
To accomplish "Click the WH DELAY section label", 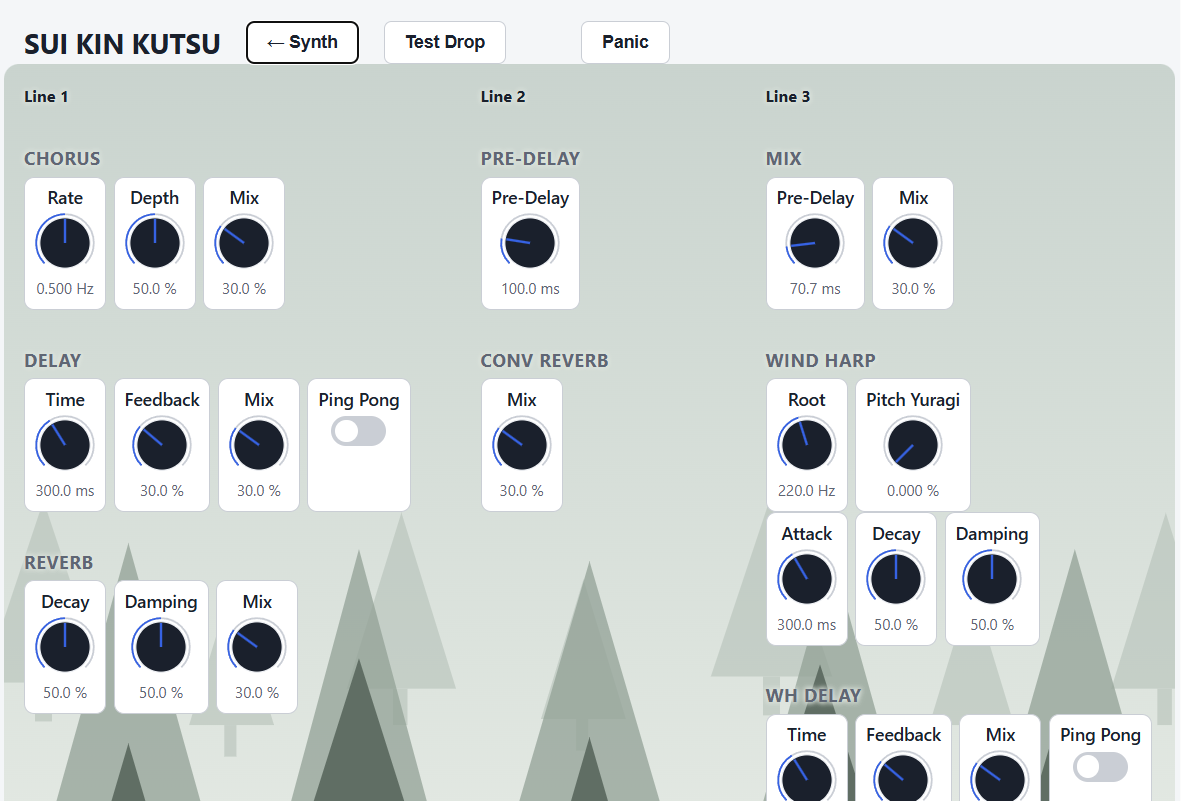I will click(x=813, y=696).
